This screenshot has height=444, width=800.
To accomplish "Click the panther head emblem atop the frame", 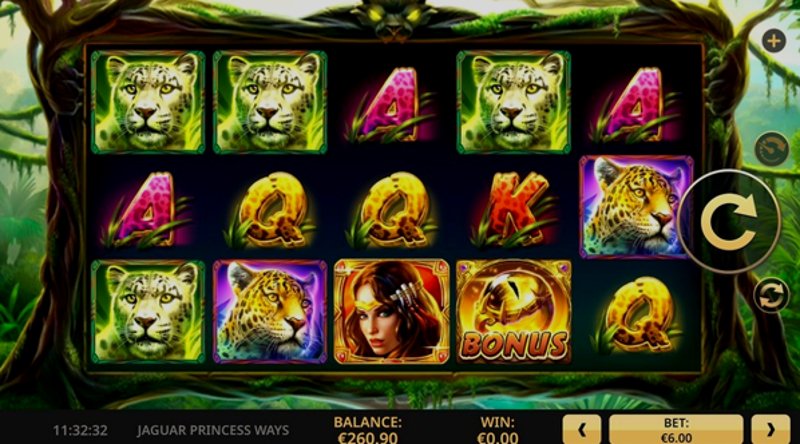I will (x=393, y=19).
